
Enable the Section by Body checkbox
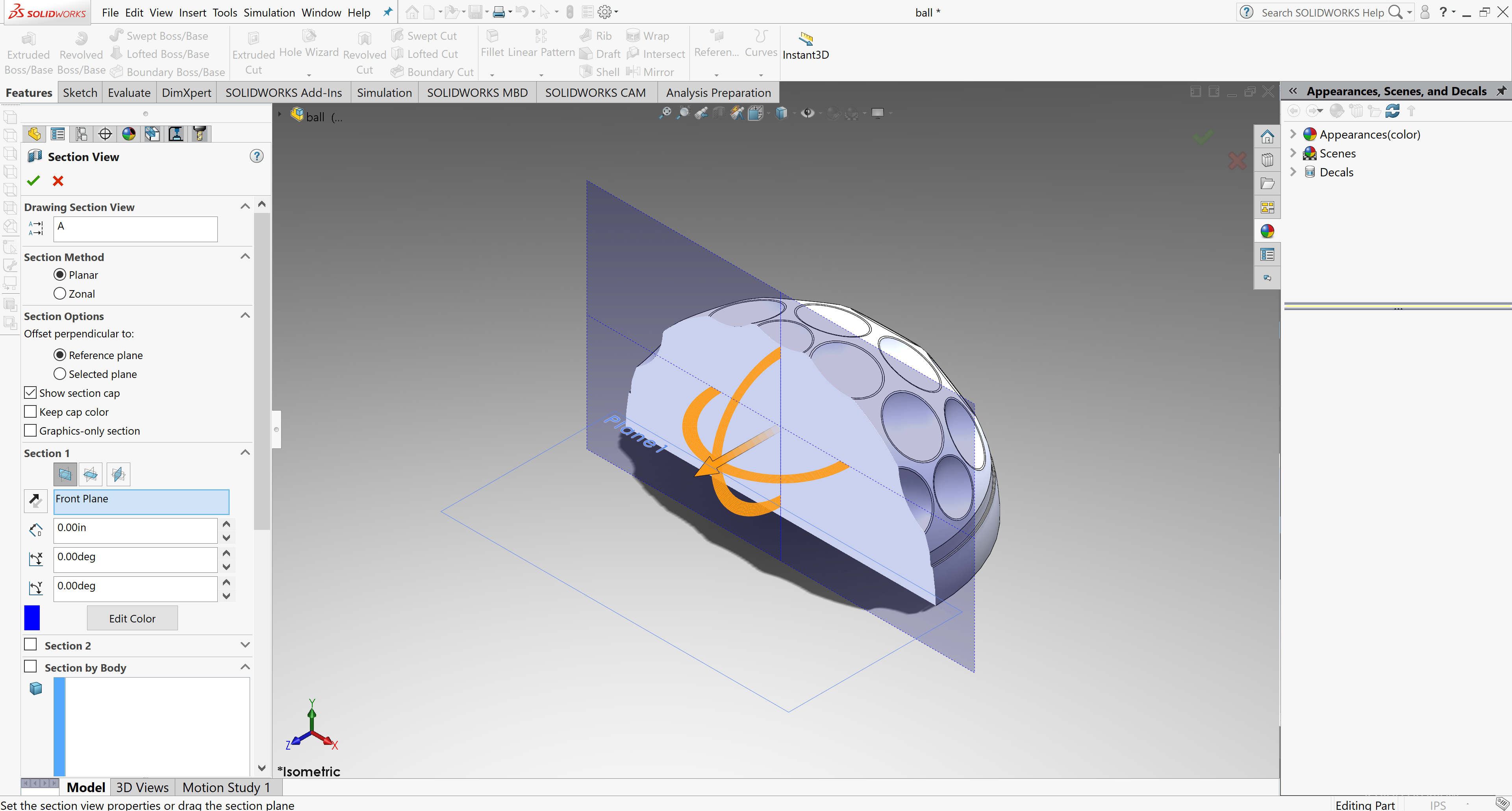click(x=31, y=667)
